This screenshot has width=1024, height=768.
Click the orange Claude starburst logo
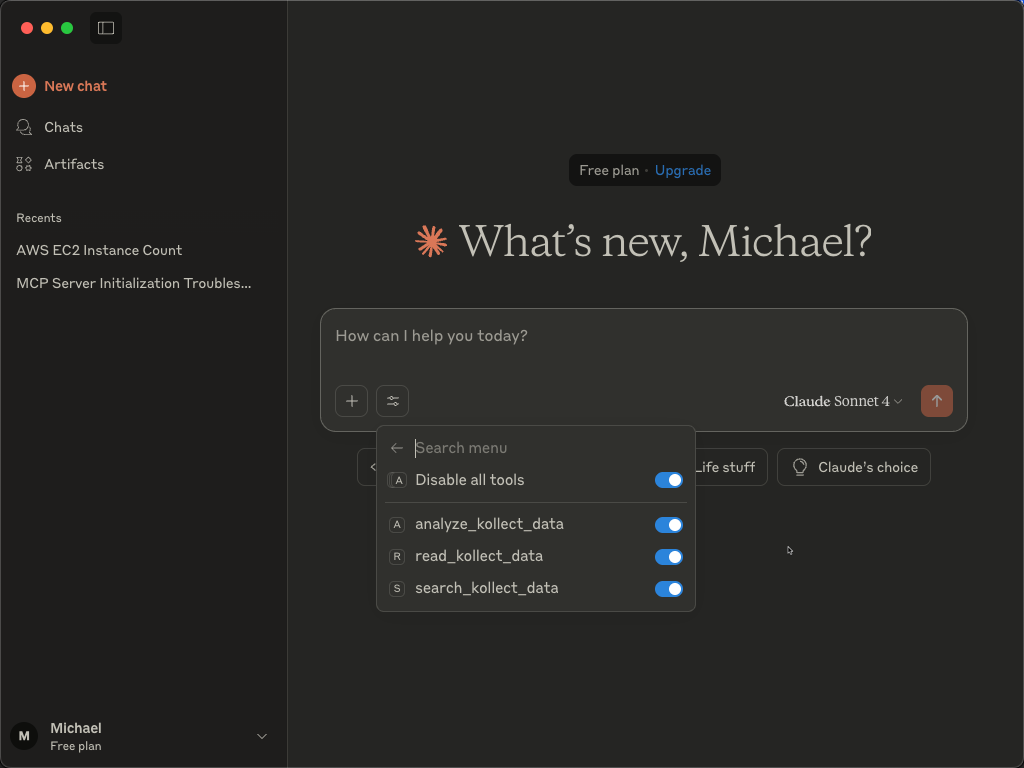[431, 241]
